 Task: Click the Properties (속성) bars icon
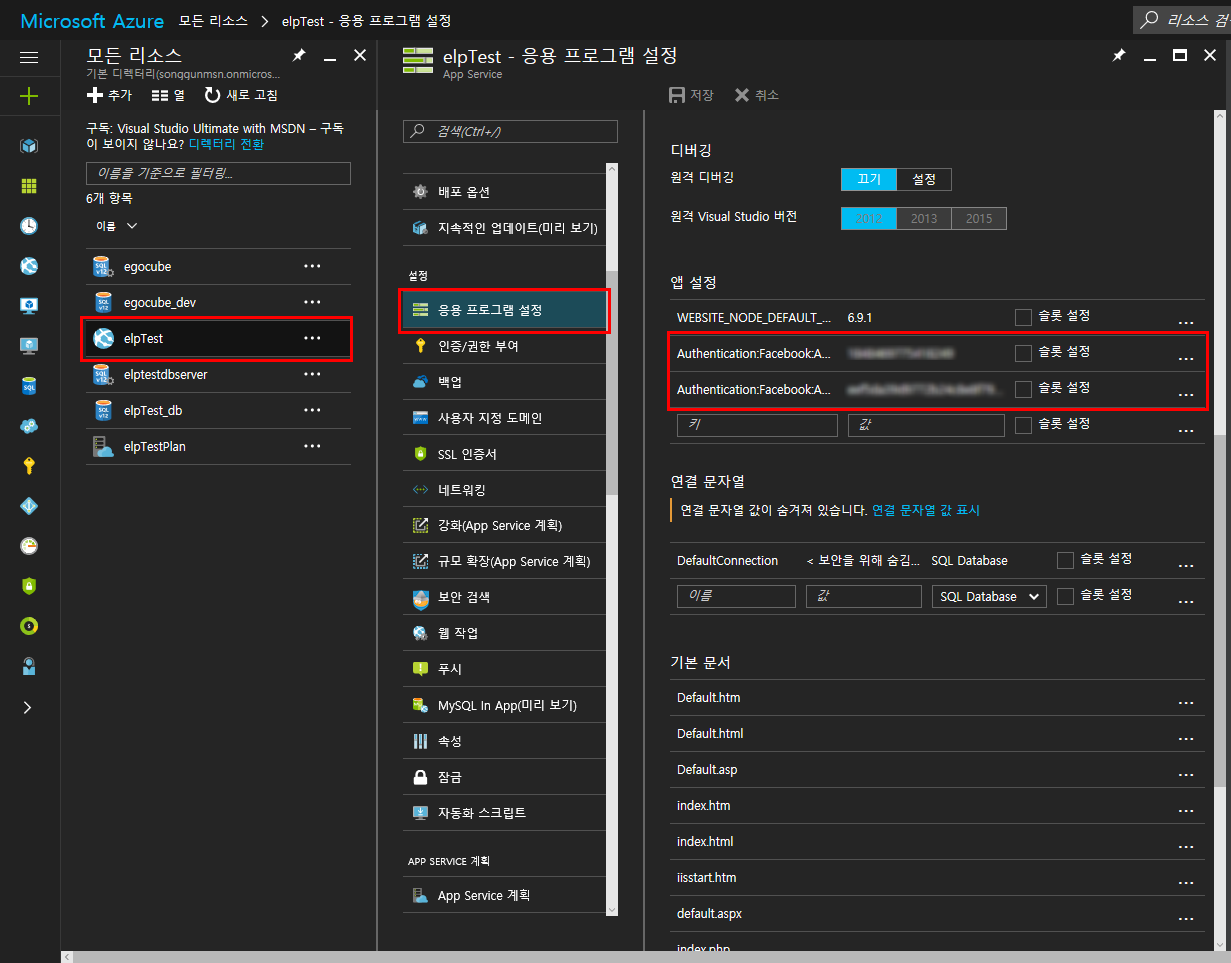coord(420,742)
